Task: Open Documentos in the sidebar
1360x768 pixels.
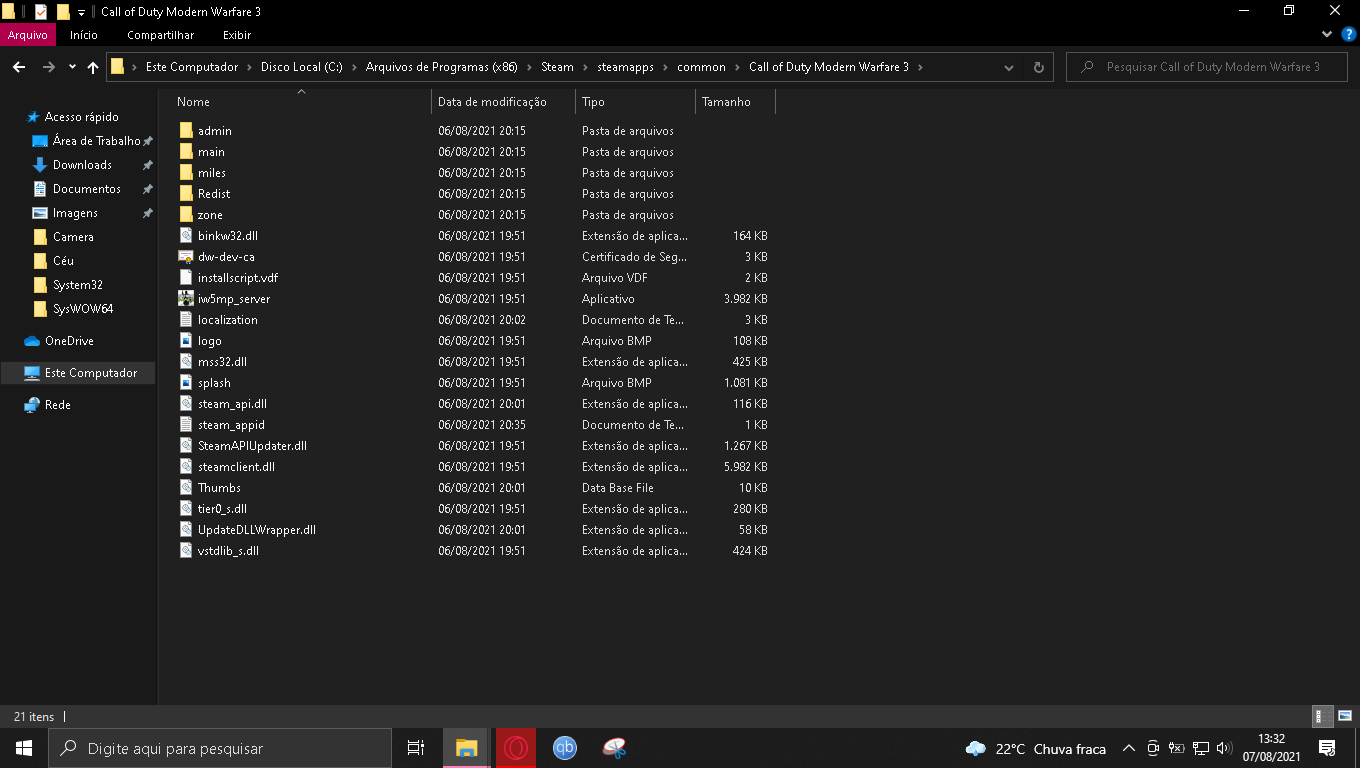Action: [87, 189]
